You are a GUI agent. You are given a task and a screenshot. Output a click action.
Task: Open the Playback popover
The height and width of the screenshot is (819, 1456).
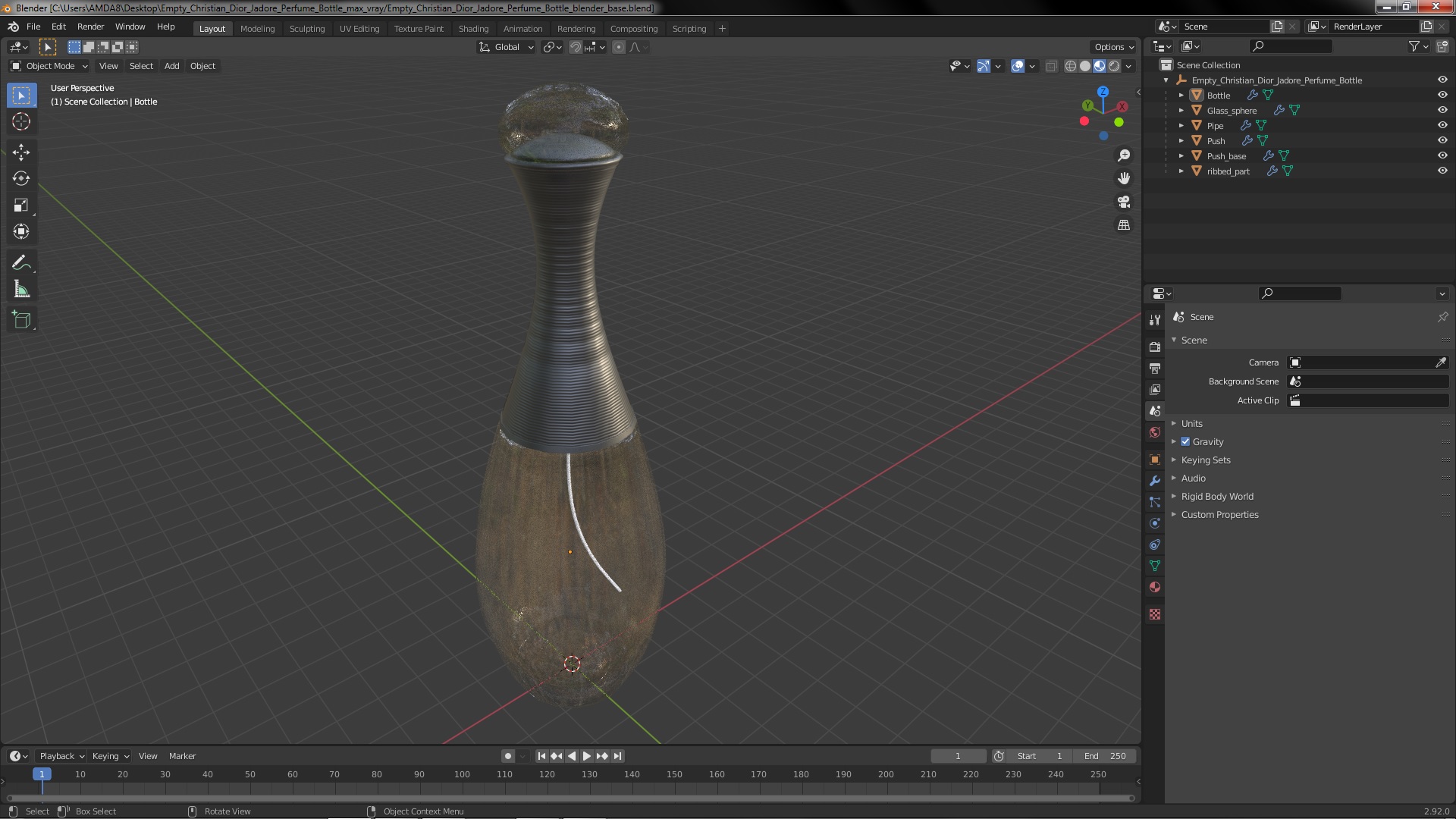pos(61,756)
